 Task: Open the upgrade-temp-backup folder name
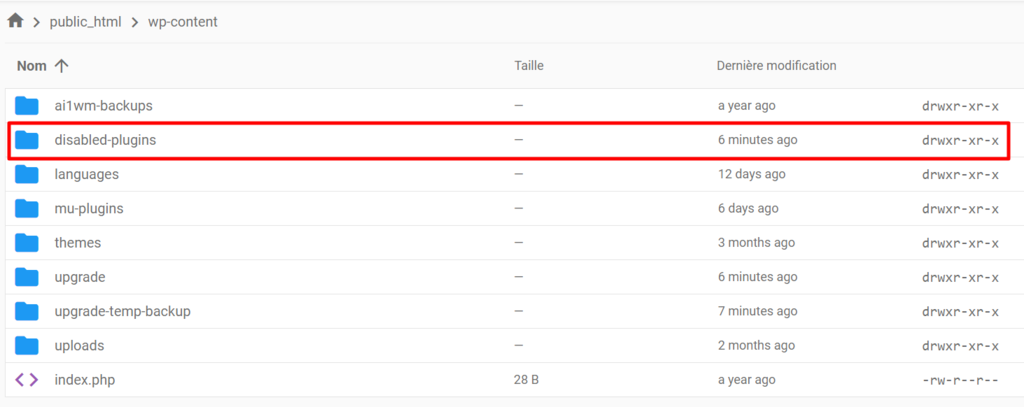(122, 311)
